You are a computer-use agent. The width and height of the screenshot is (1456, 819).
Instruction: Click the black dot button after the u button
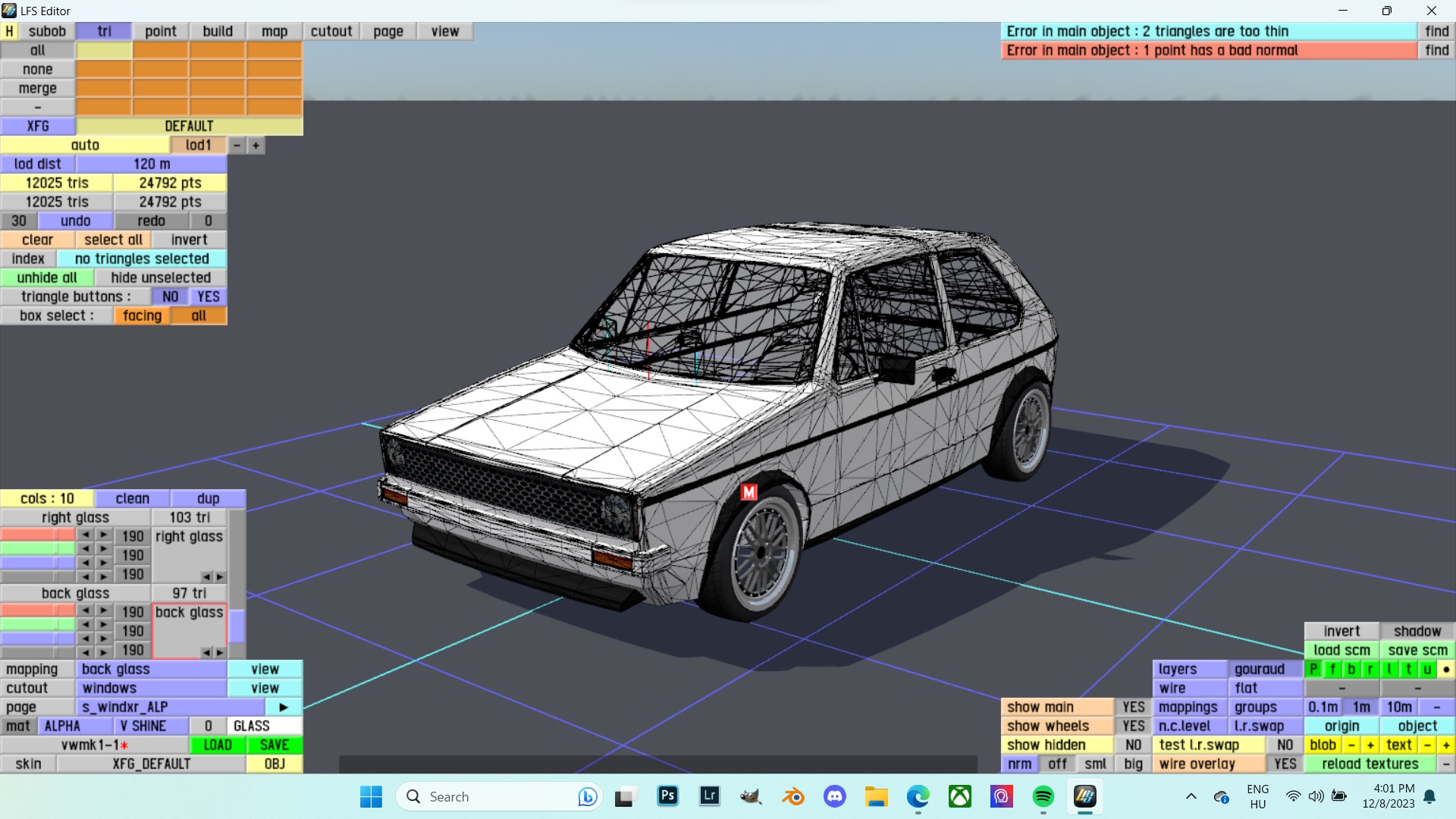(1446, 669)
